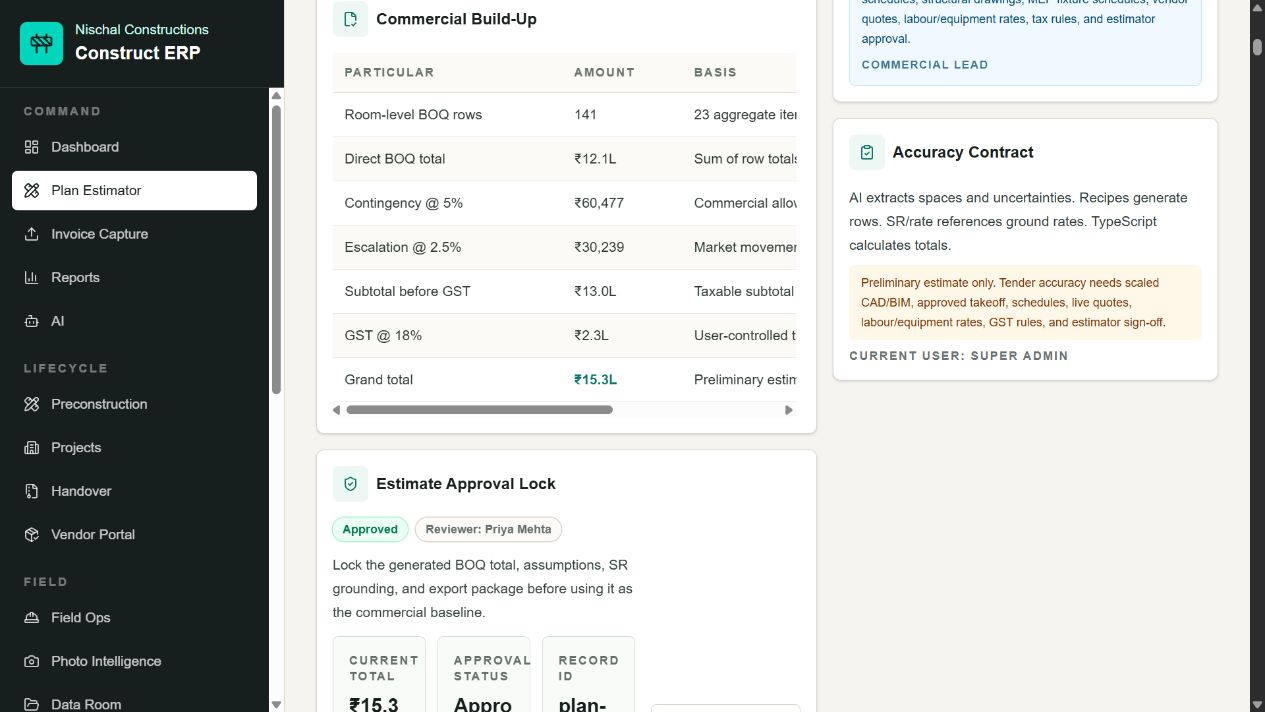Click the Dashboard grid icon

pos(31,147)
